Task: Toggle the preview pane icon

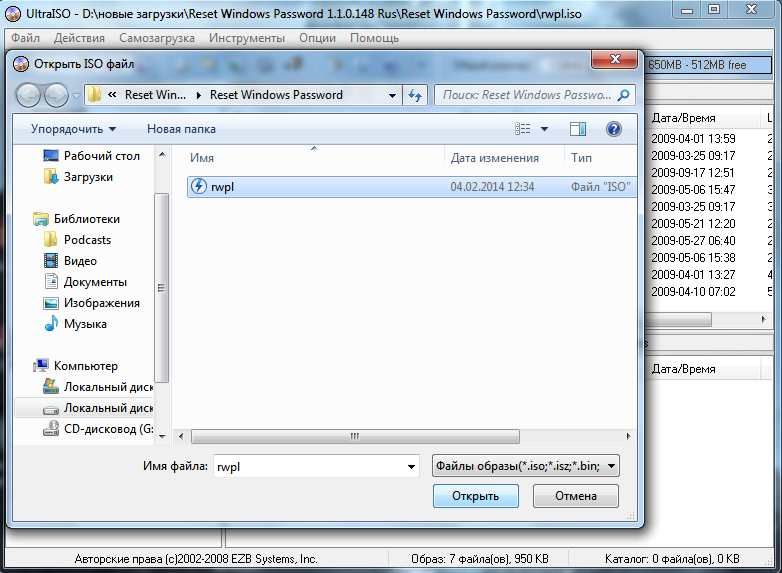Action: pyautogui.click(x=578, y=129)
